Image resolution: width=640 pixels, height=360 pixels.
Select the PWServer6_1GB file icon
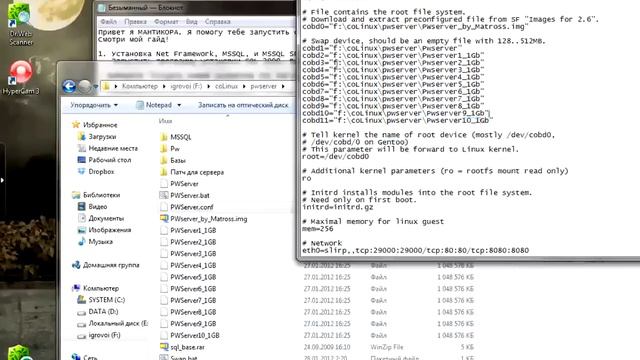point(164,289)
